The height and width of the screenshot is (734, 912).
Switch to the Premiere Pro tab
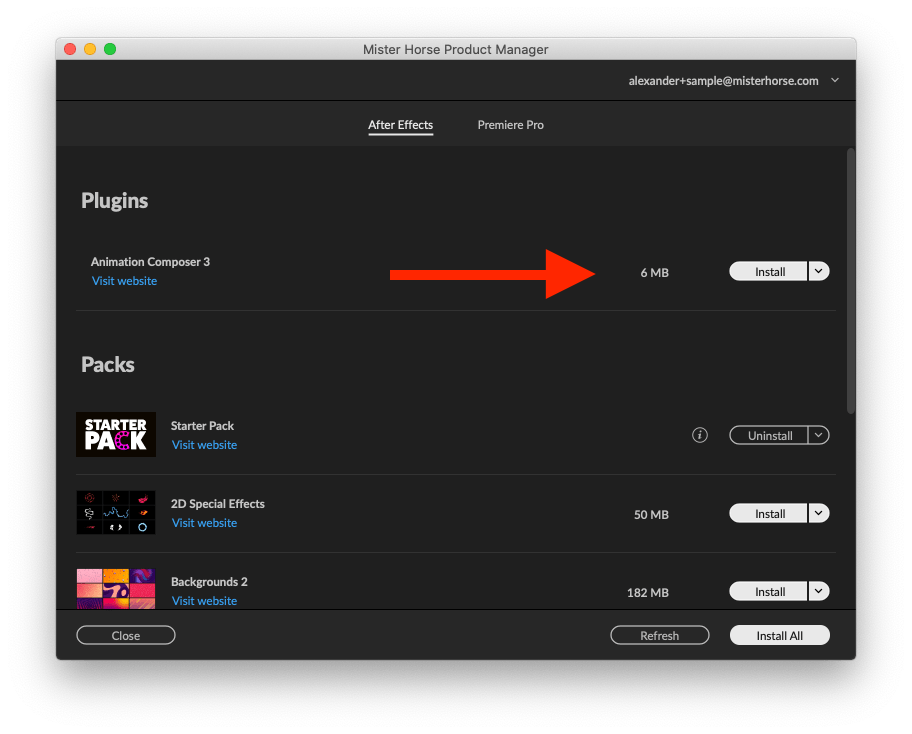pyautogui.click(x=511, y=125)
